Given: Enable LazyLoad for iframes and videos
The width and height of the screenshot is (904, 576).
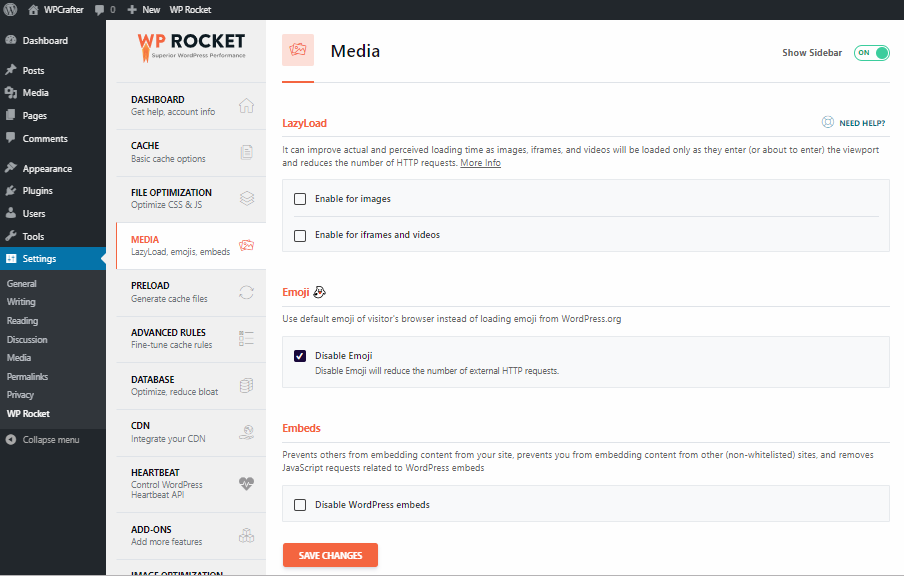Looking at the screenshot, I should 300,236.
